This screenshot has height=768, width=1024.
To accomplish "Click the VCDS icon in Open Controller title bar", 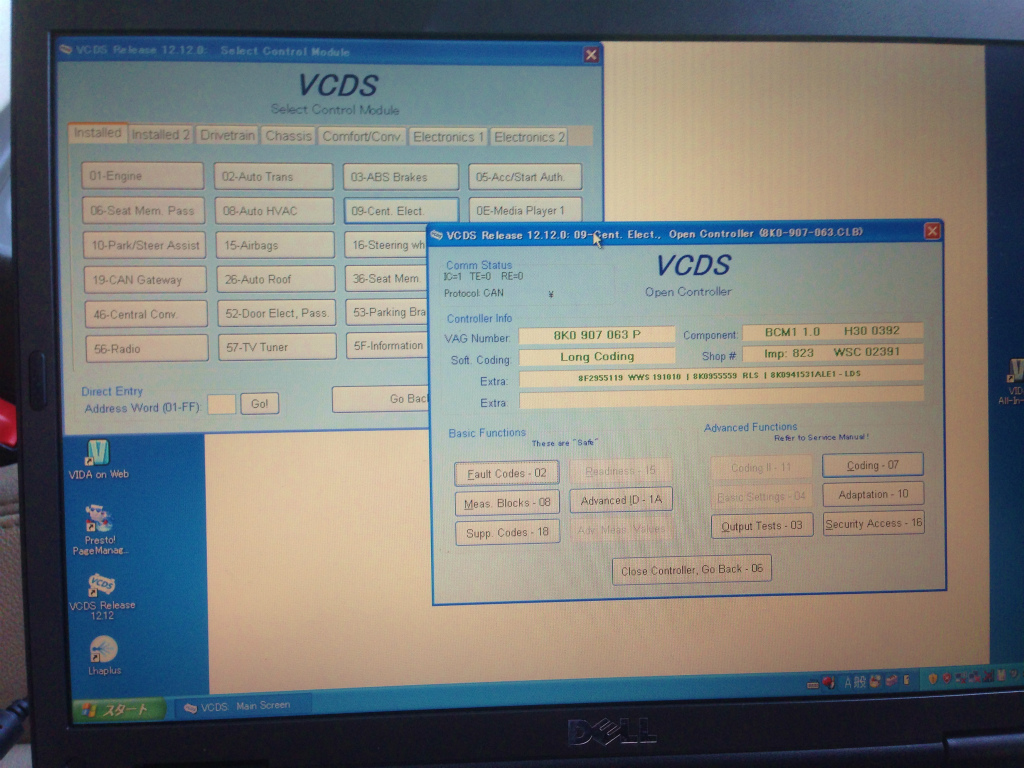I will 437,235.
